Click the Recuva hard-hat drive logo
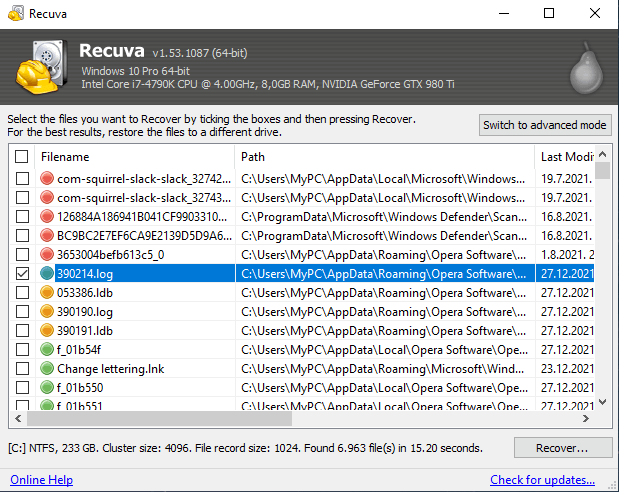The height and width of the screenshot is (492, 619). [41, 67]
